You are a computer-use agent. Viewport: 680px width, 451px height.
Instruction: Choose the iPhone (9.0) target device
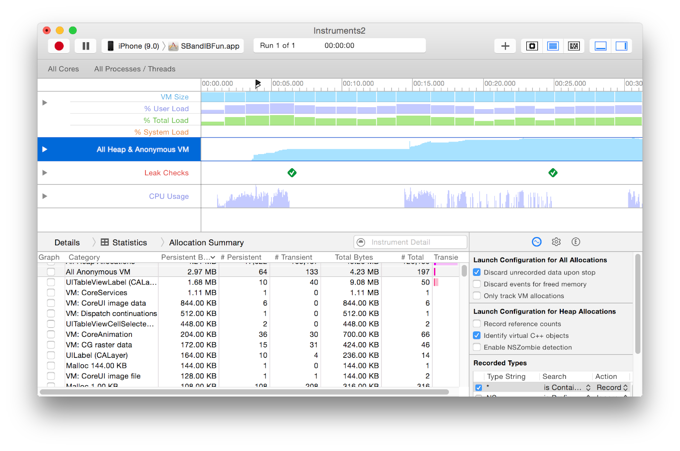(x=134, y=46)
